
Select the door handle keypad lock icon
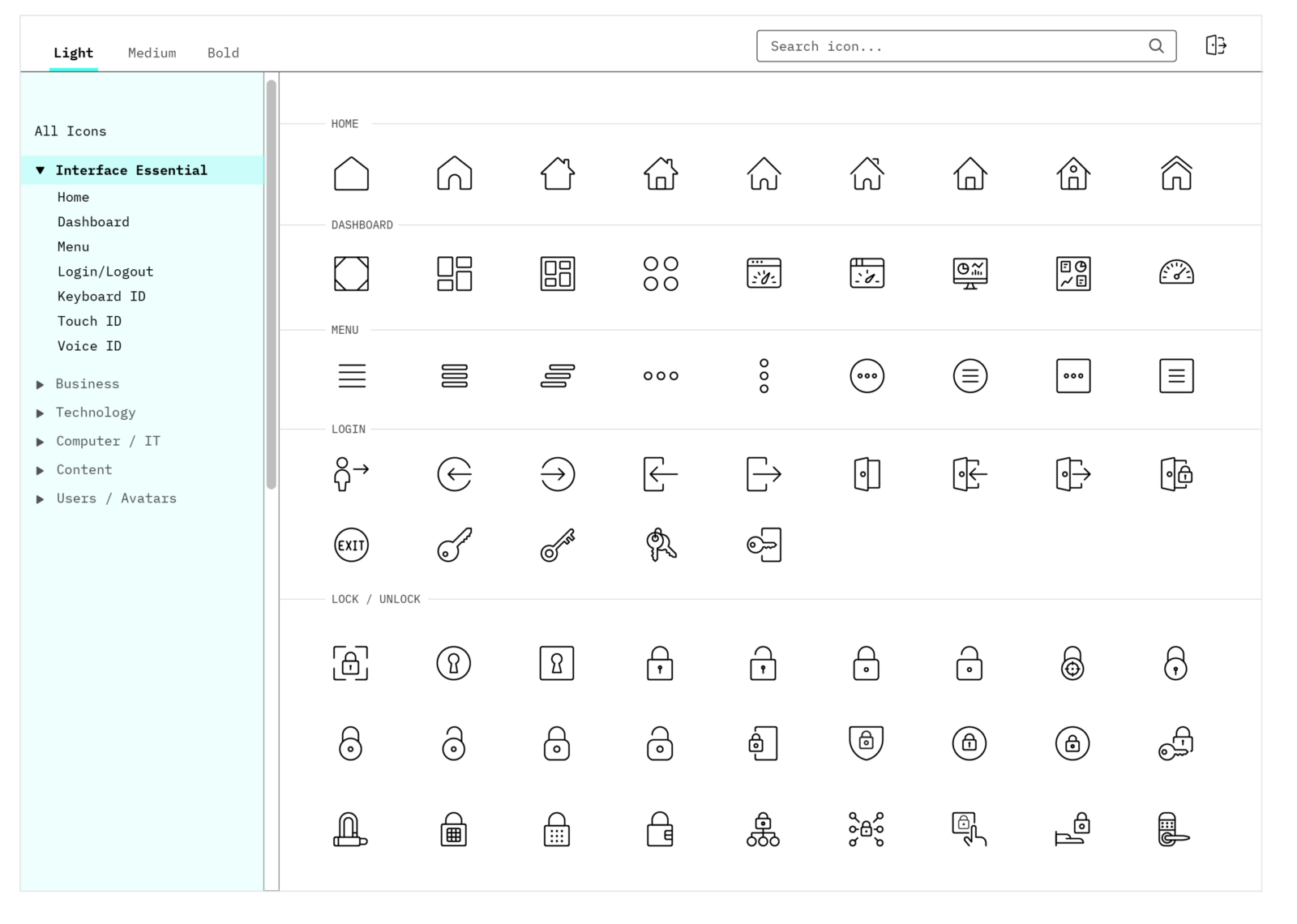point(1174,830)
